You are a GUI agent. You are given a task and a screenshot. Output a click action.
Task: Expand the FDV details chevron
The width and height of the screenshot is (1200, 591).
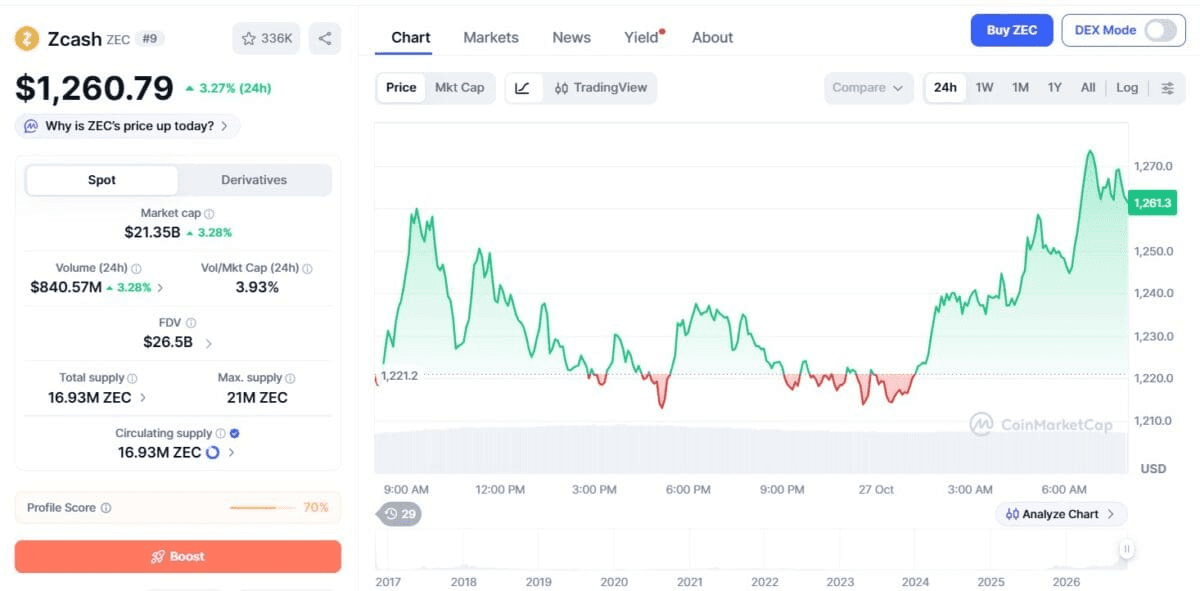[x=208, y=343]
